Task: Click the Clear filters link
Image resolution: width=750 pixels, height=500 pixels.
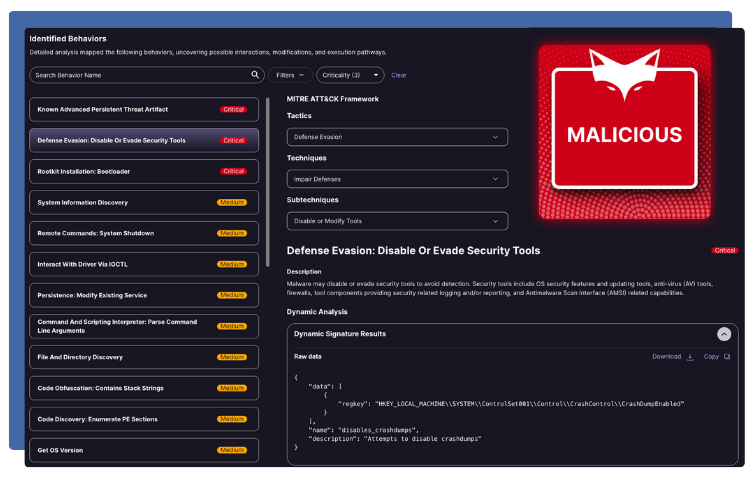Action: pos(398,75)
